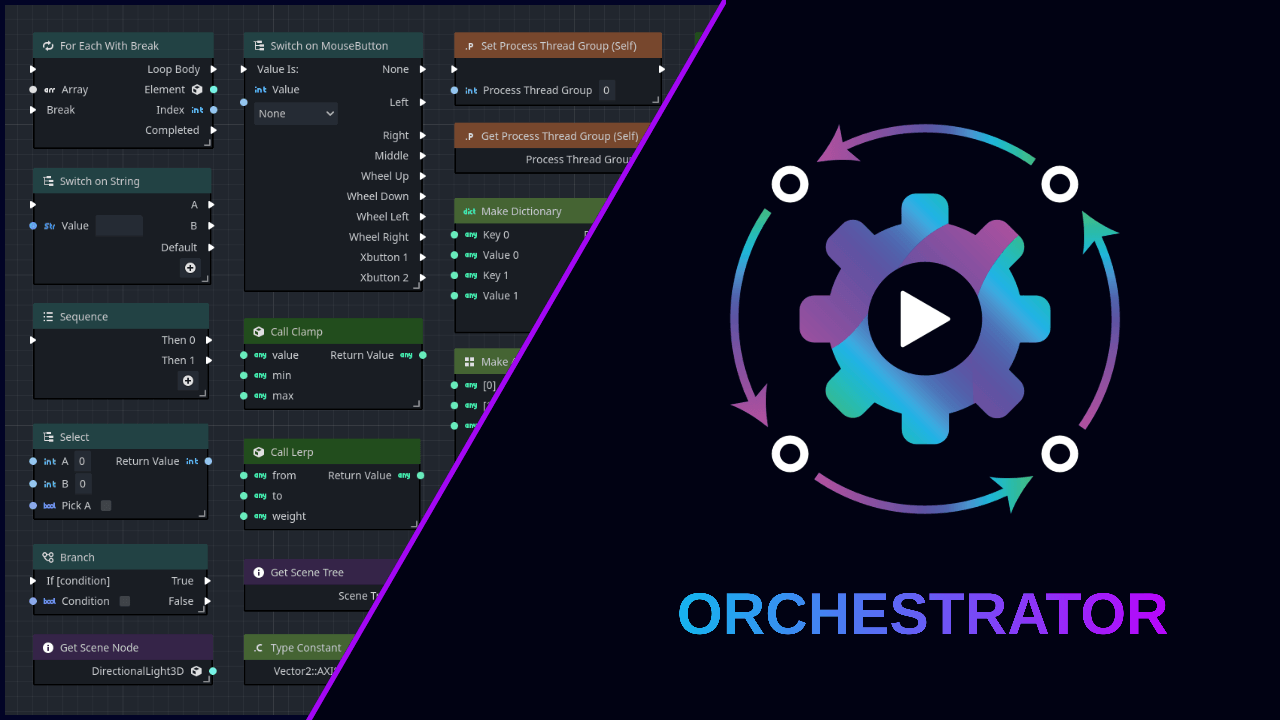Viewport: 1280px width, 720px height.
Task: Click the Call Clamp Return Value any icon
Action: (406, 355)
